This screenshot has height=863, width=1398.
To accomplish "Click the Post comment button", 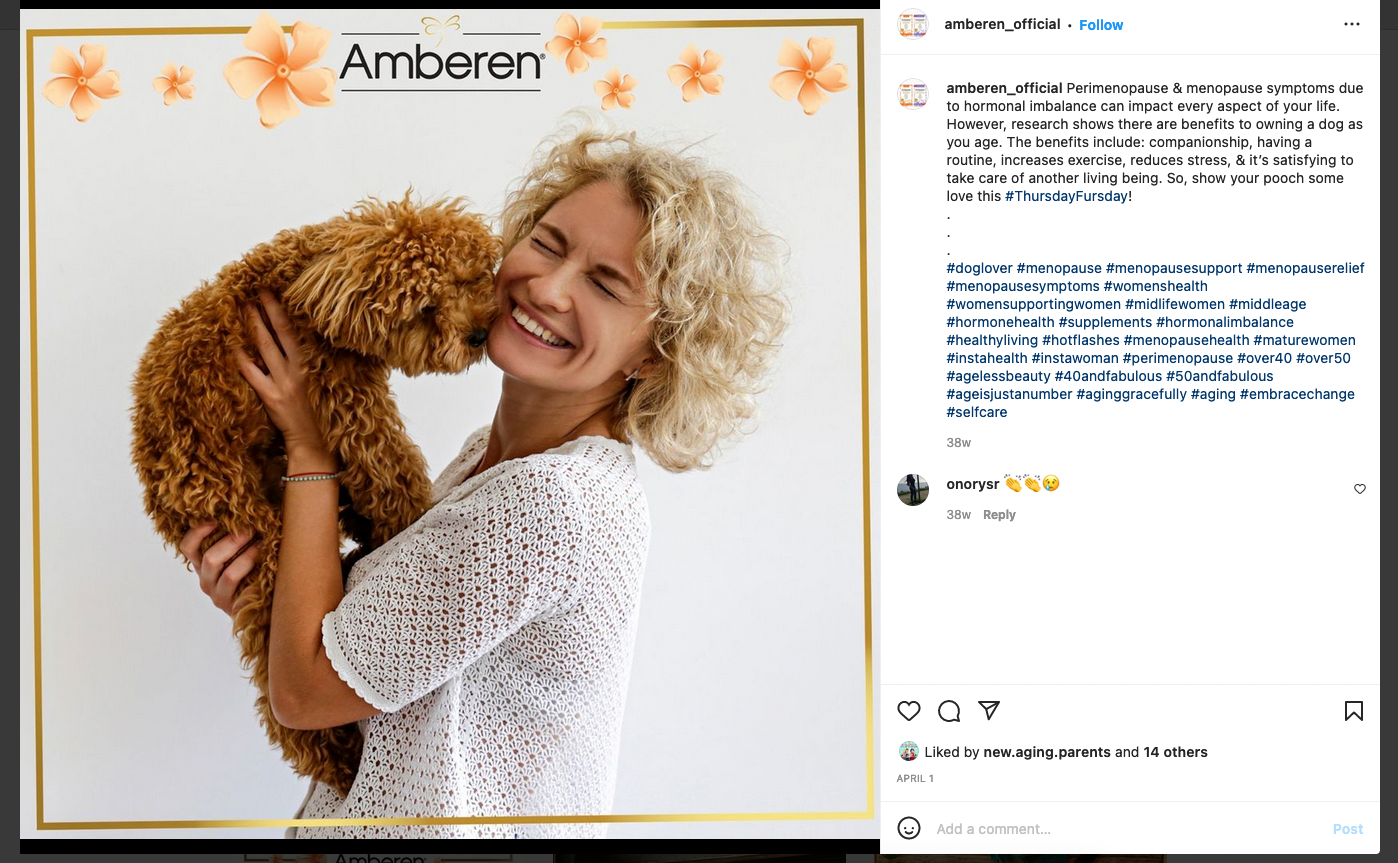I will pyautogui.click(x=1347, y=829).
